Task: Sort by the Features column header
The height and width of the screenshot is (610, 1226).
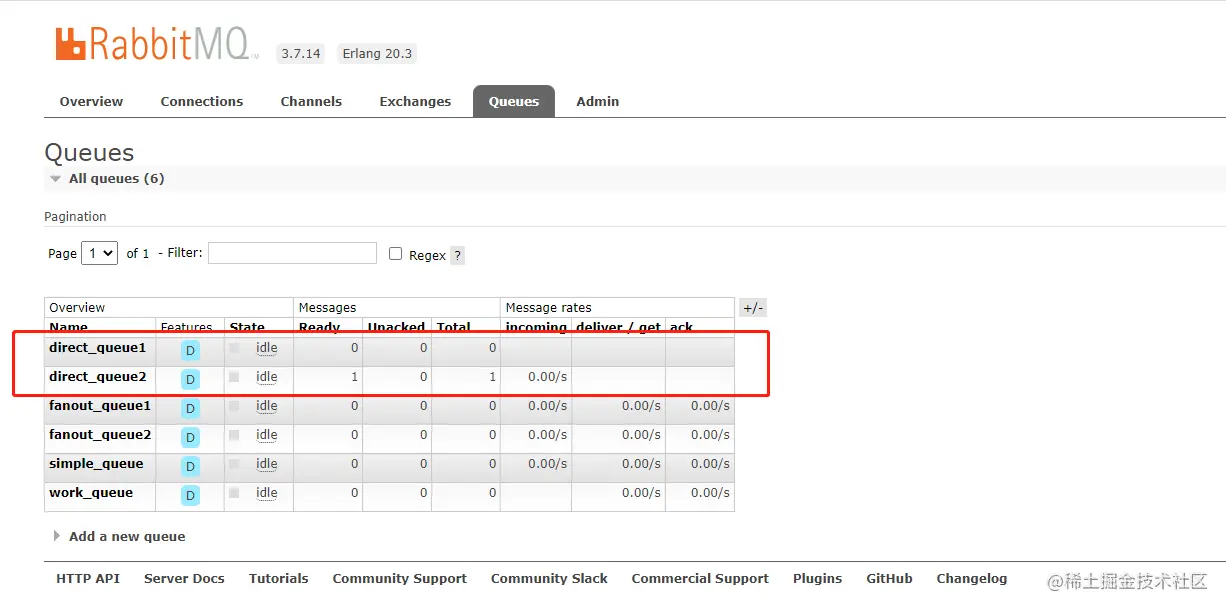Action: coord(187,327)
